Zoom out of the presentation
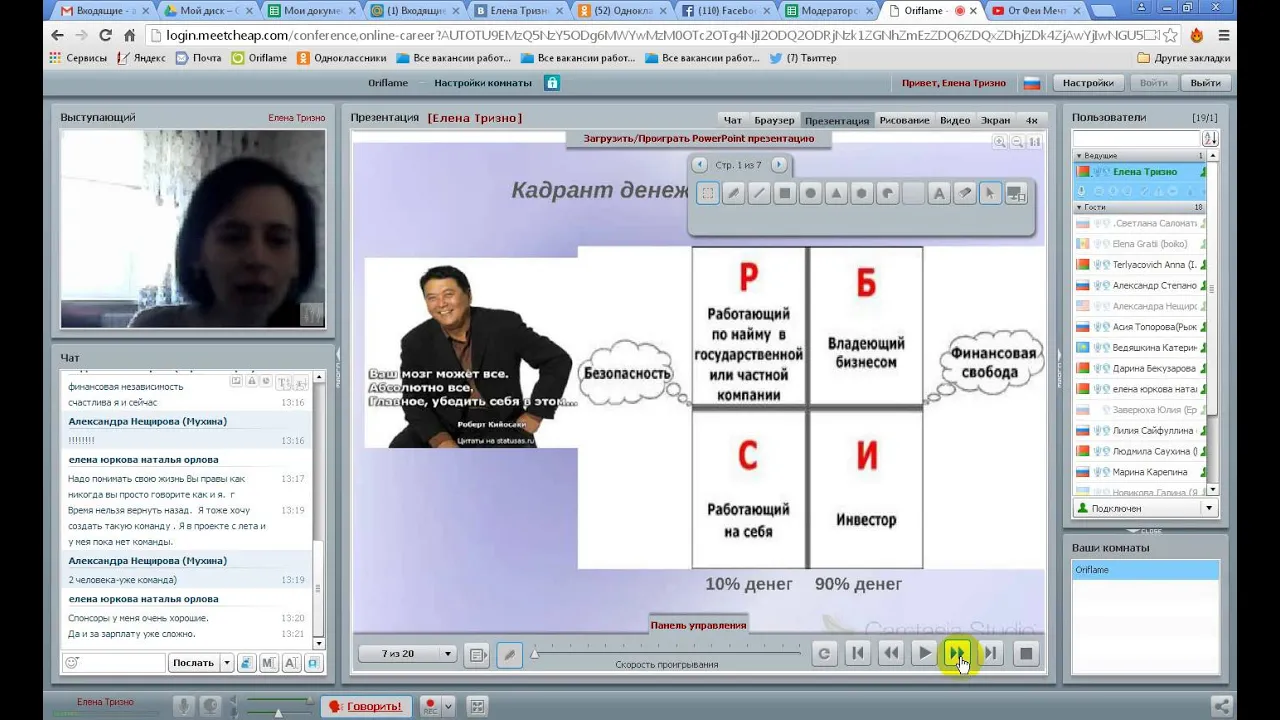 tap(1017, 142)
